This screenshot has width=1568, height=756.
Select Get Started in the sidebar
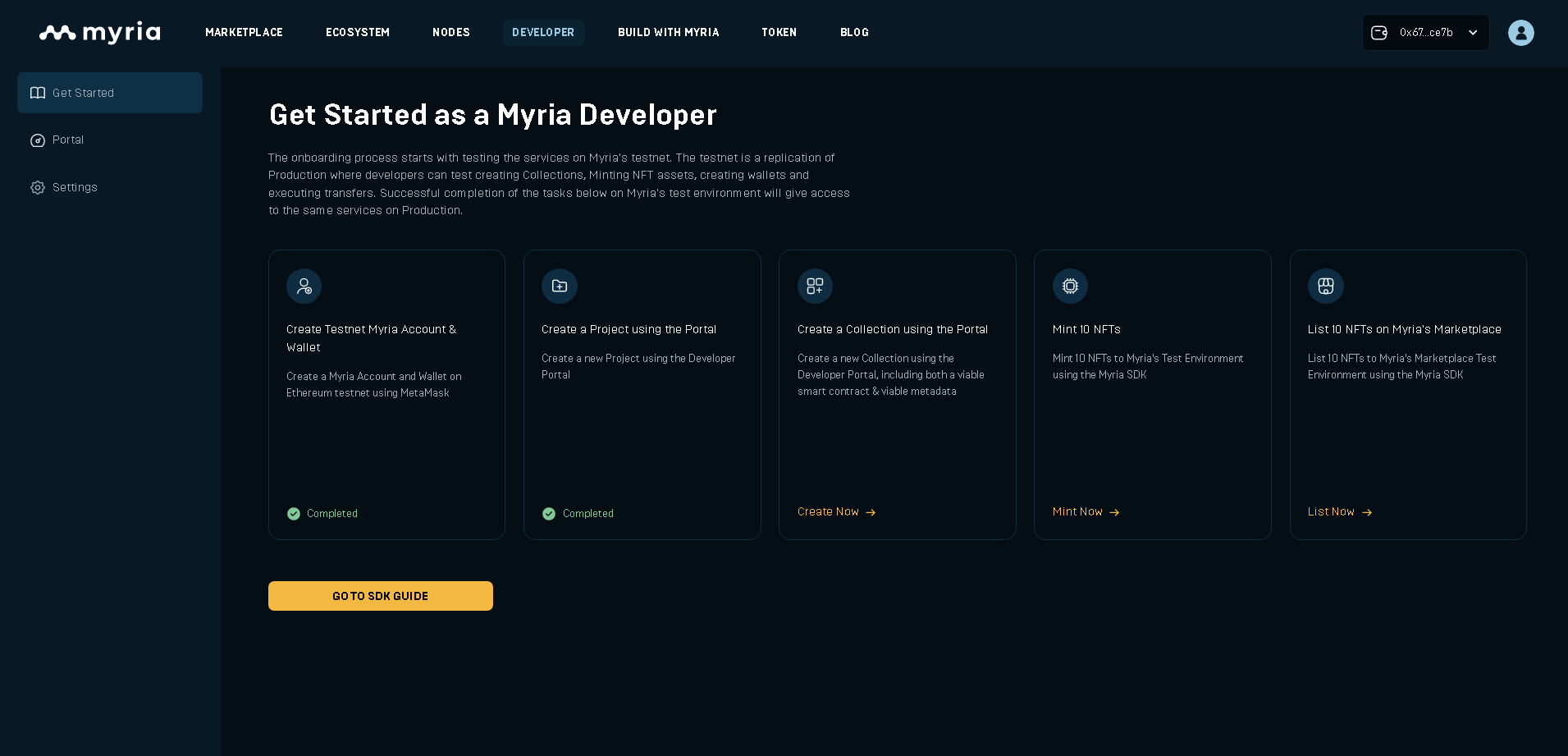[110, 93]
